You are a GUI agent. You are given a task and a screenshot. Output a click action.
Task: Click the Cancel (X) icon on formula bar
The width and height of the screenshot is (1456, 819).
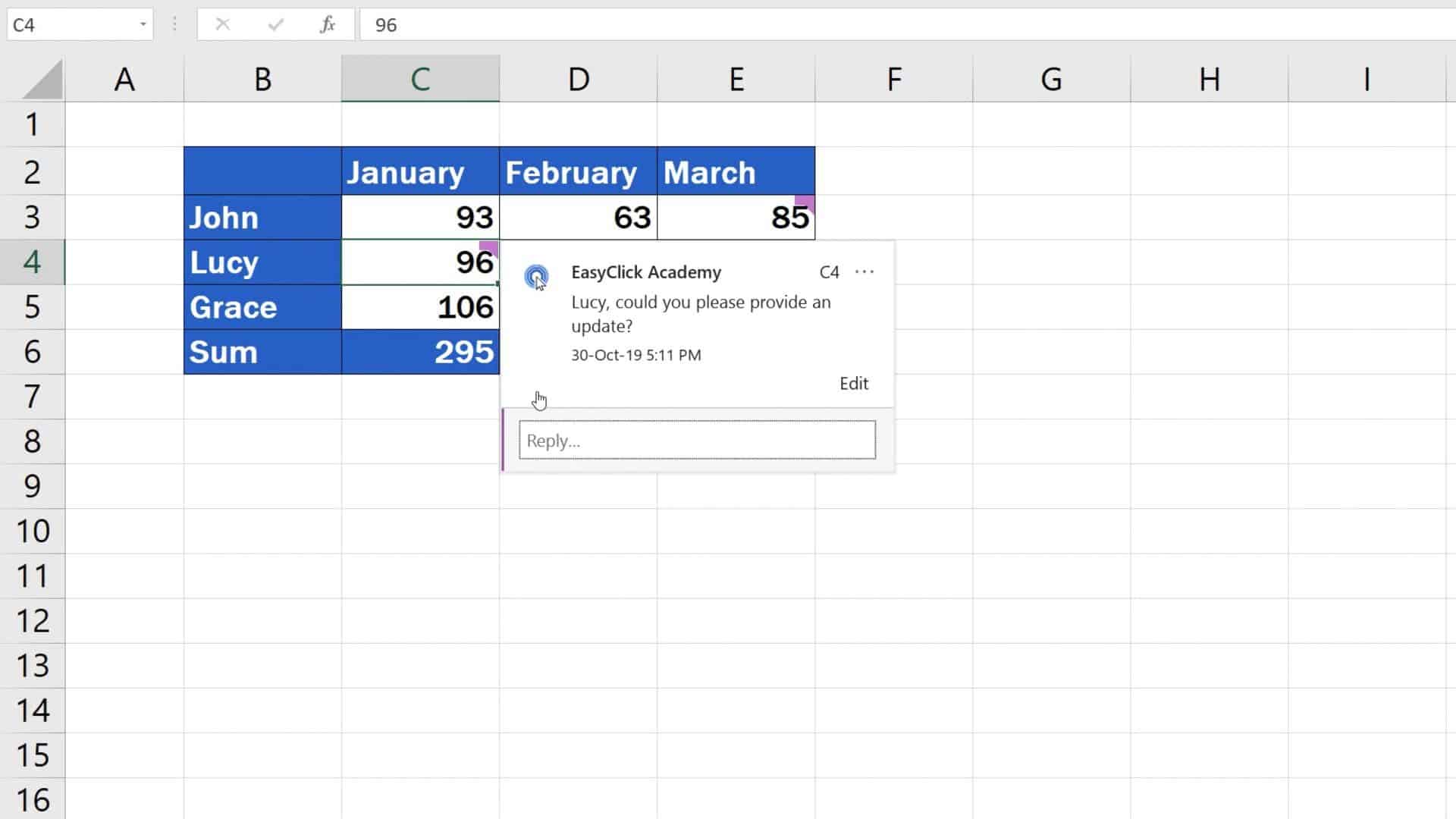point(223,24)
